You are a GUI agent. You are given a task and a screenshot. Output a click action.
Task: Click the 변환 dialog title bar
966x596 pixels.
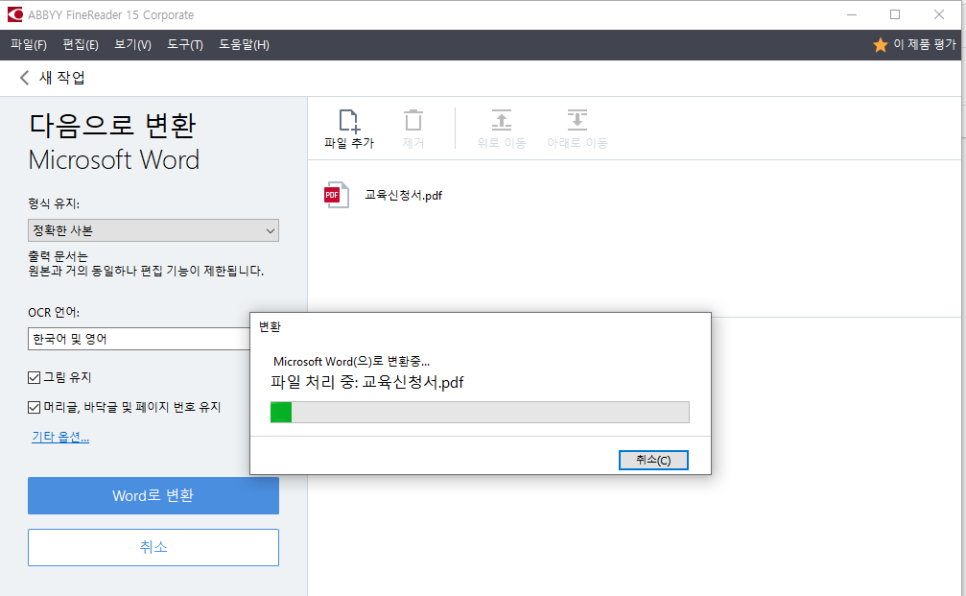pos(480,327)
